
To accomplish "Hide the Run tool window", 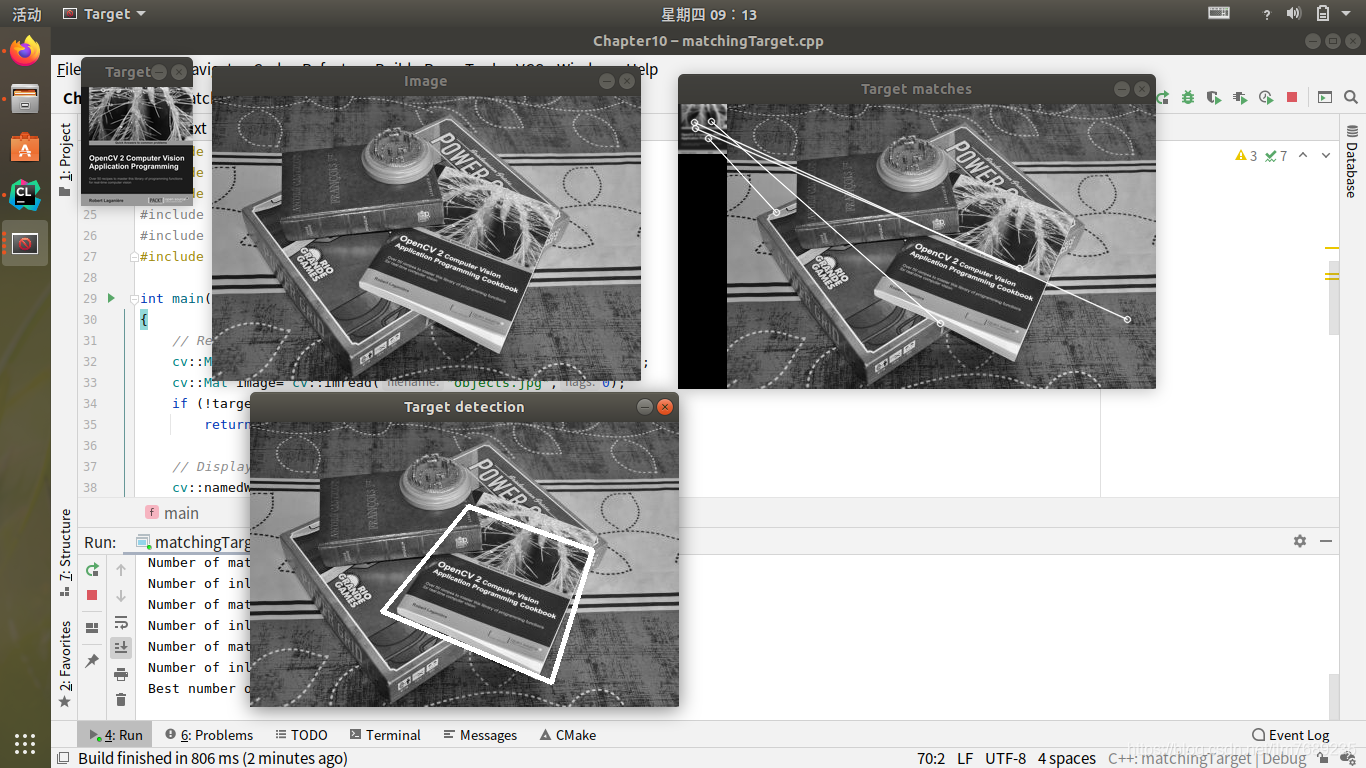I will click(1326, 541).
